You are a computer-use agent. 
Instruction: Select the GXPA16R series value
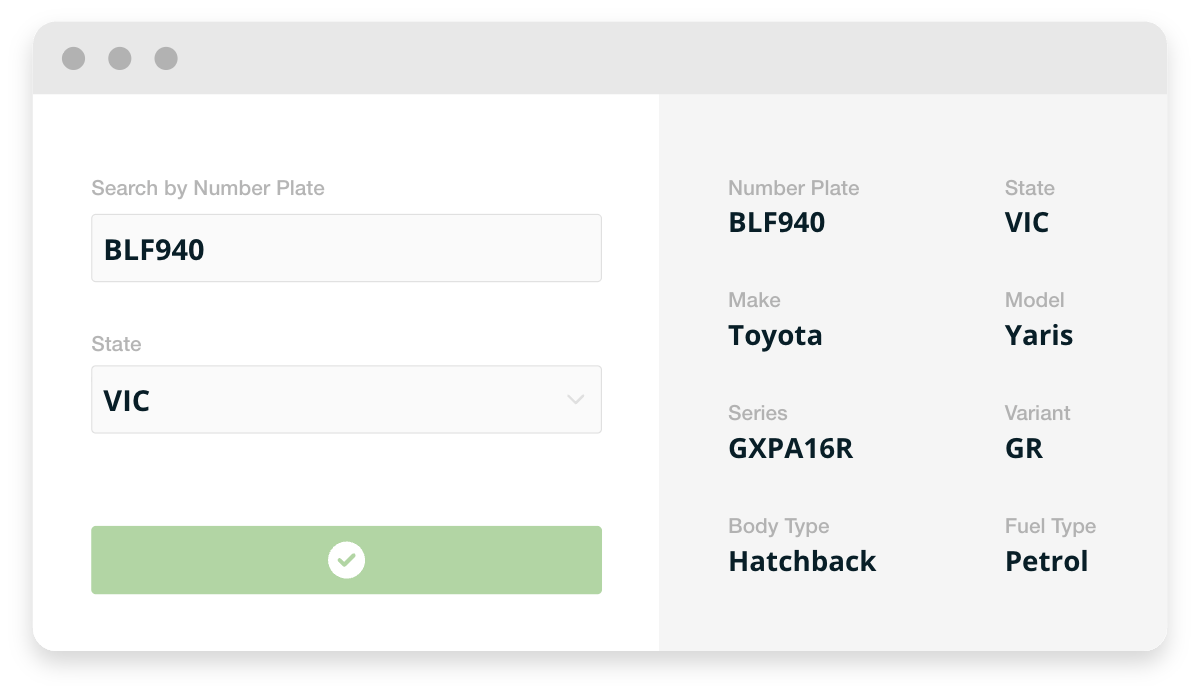tap(790, 448)
